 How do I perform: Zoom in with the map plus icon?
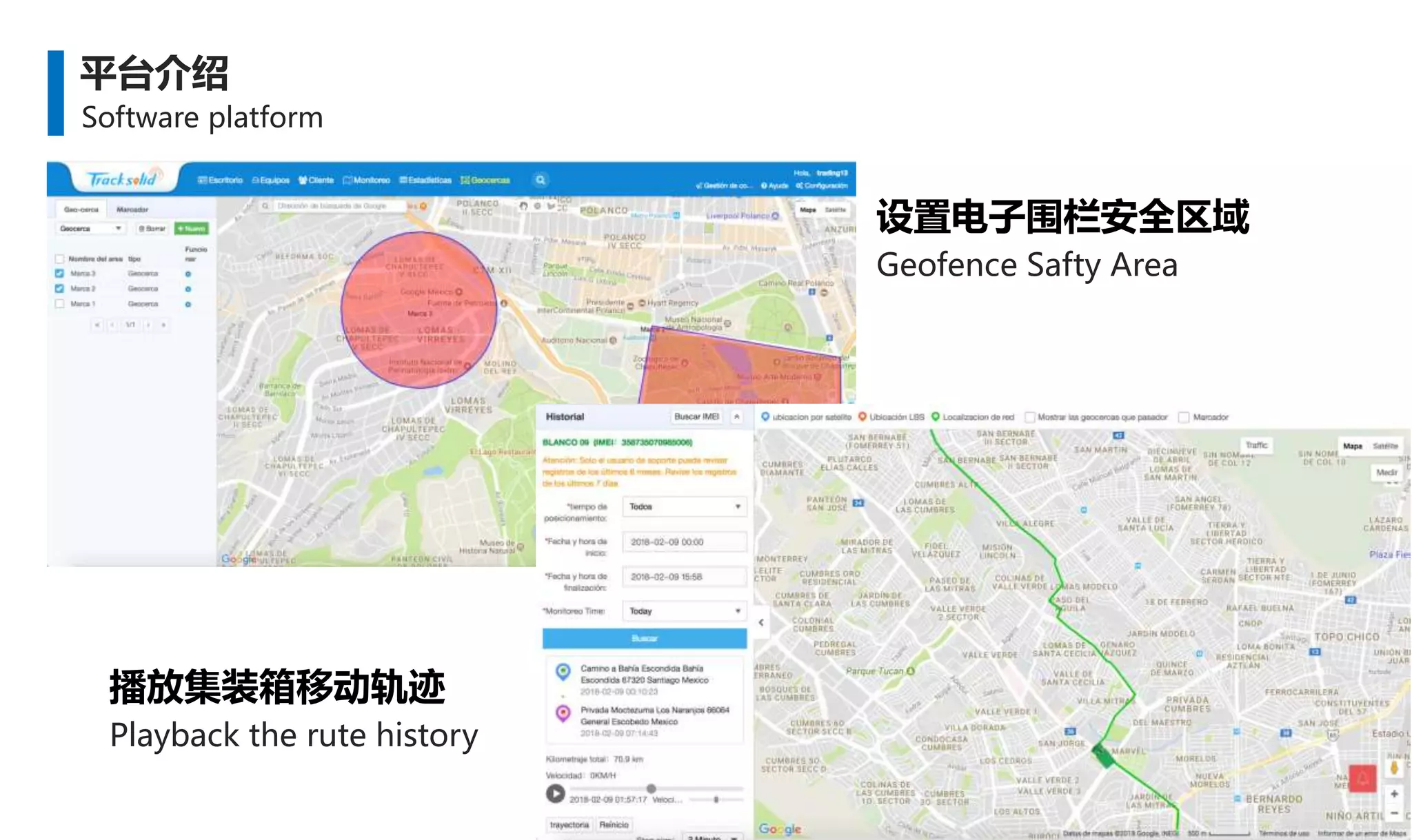[x=1394, y=794]
